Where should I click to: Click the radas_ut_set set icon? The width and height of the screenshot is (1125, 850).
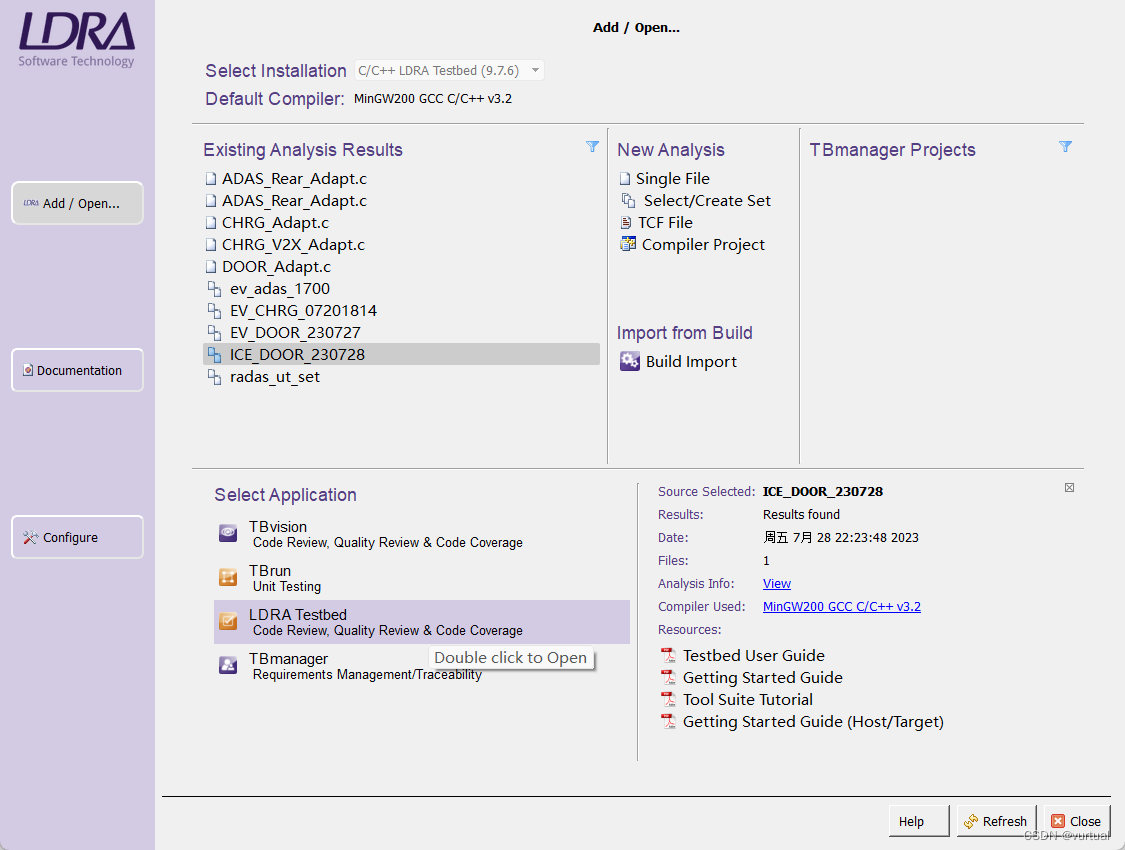coord(214,377)
